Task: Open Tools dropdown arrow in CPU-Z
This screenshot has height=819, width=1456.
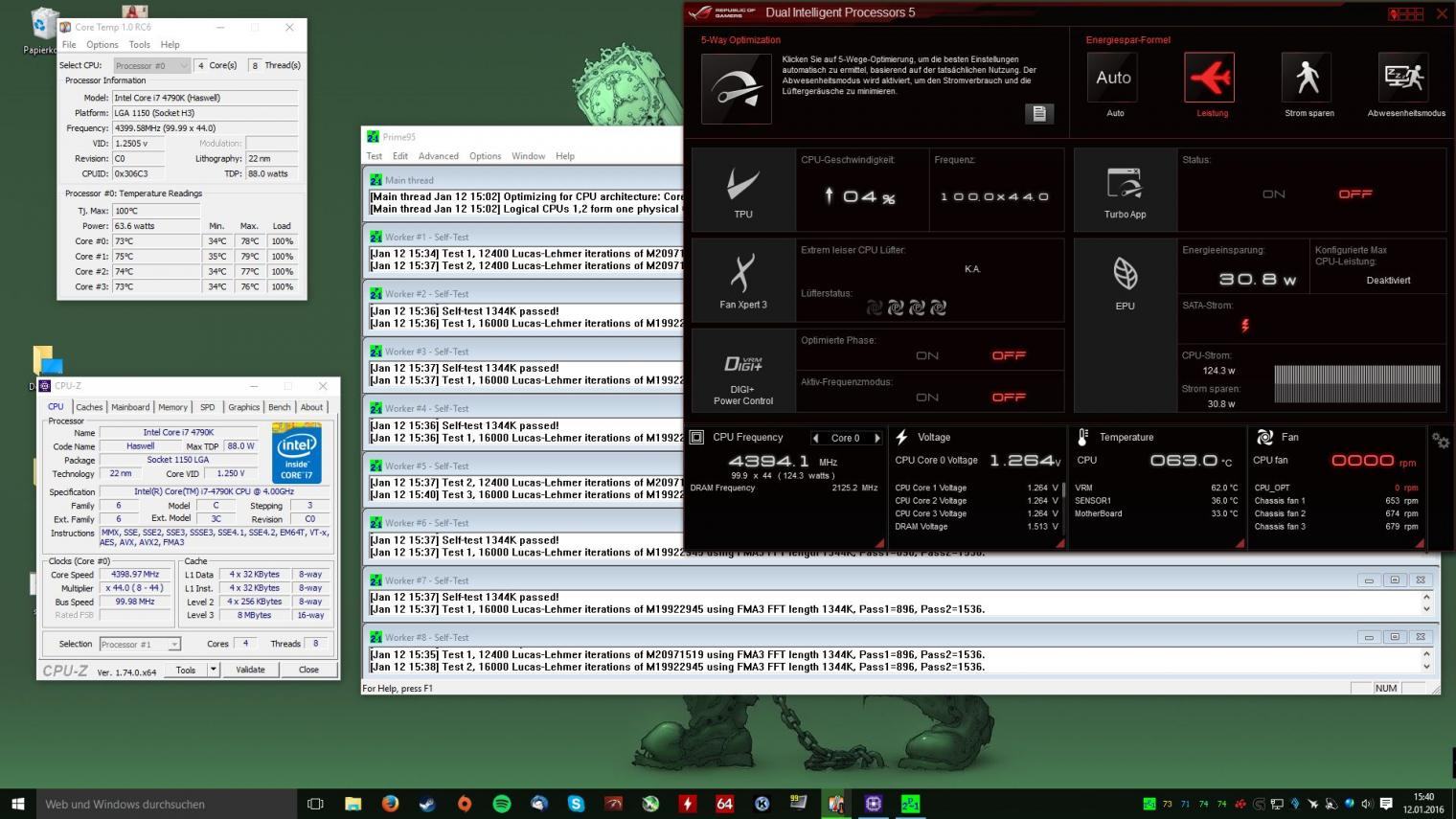Action: [x=213, y=670]
